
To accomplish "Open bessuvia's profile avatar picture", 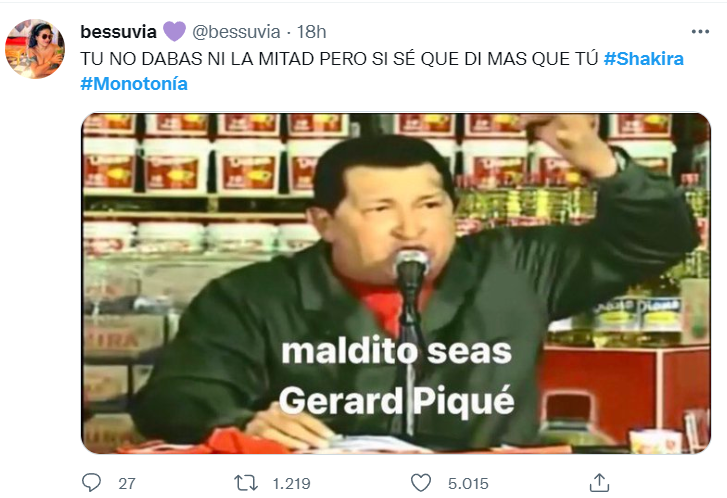I will click(x=35, y=49).
